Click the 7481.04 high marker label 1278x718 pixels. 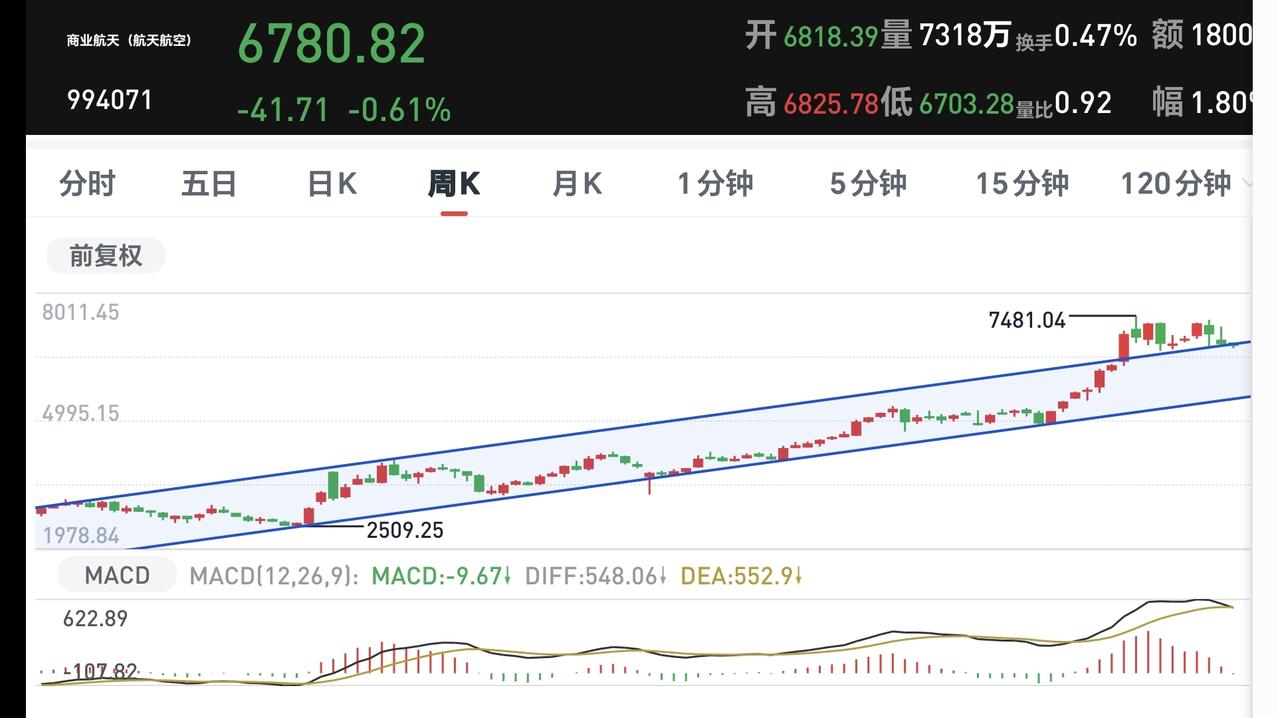[1027, 320]
